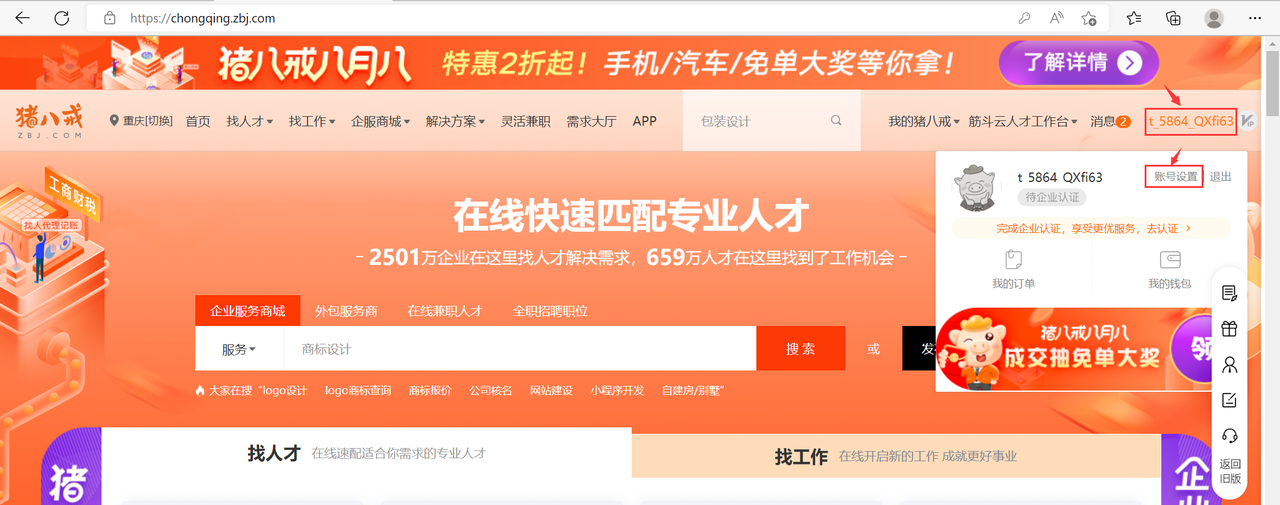Image resolution: width=1280 pixels, height=505 pixels.
Task: Open APP in the navigation bar
Action: tap(645, 121)
